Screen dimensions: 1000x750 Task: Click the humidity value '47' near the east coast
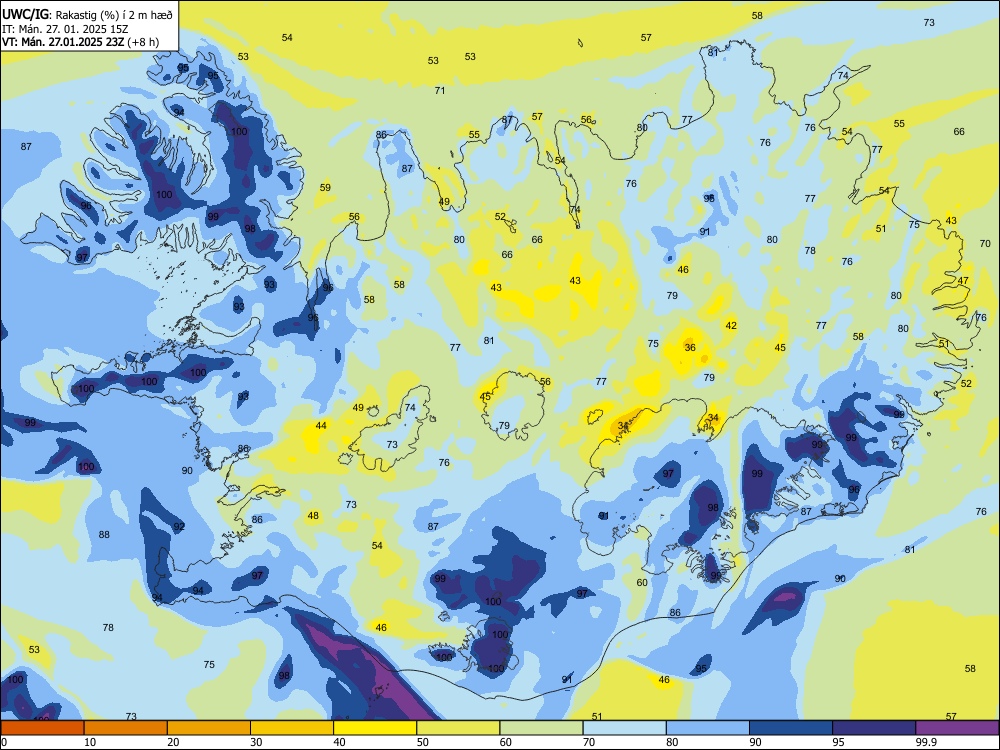[x=963, y=281]
